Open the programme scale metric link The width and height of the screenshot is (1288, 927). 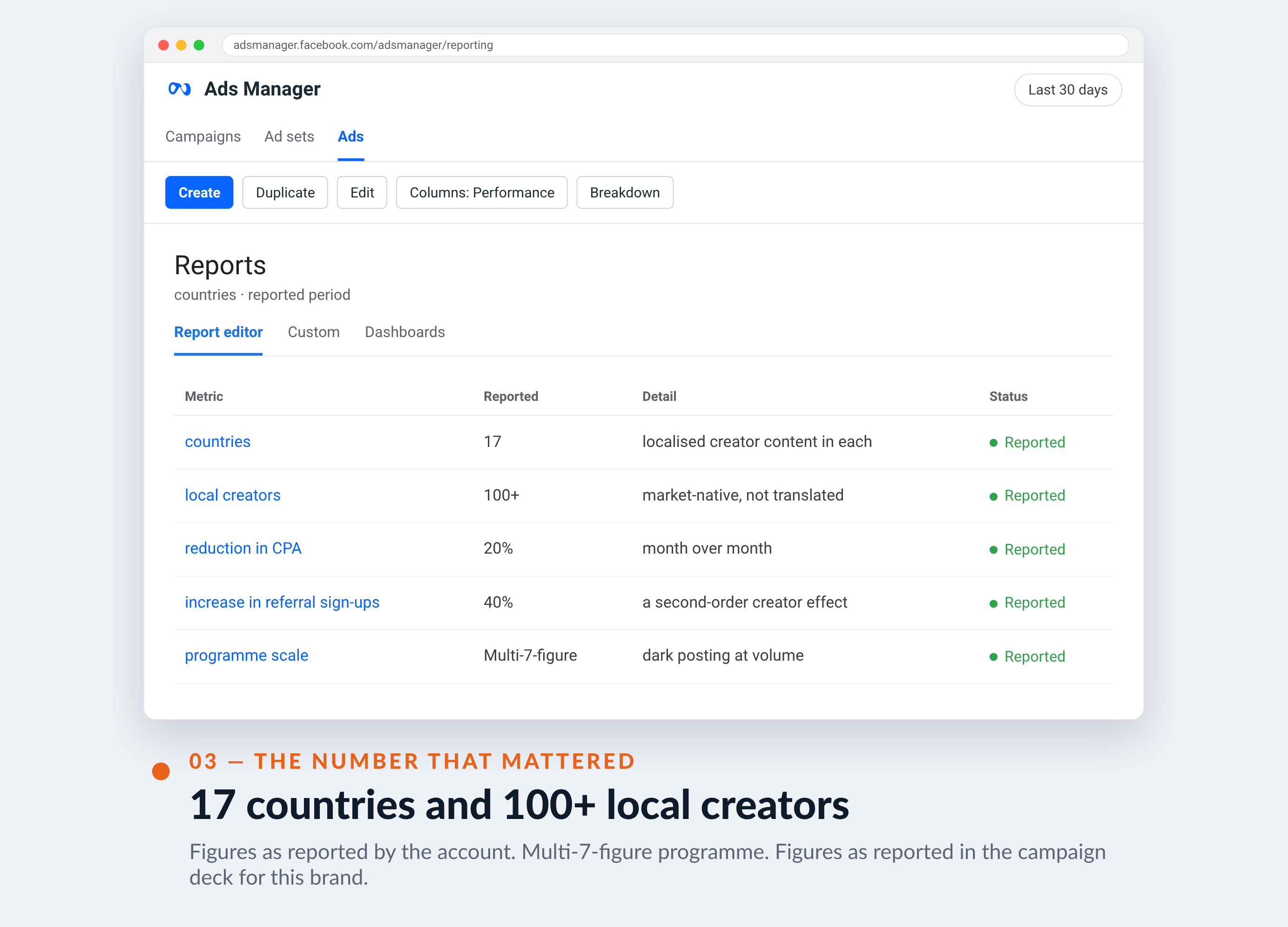tap(246, 656)
